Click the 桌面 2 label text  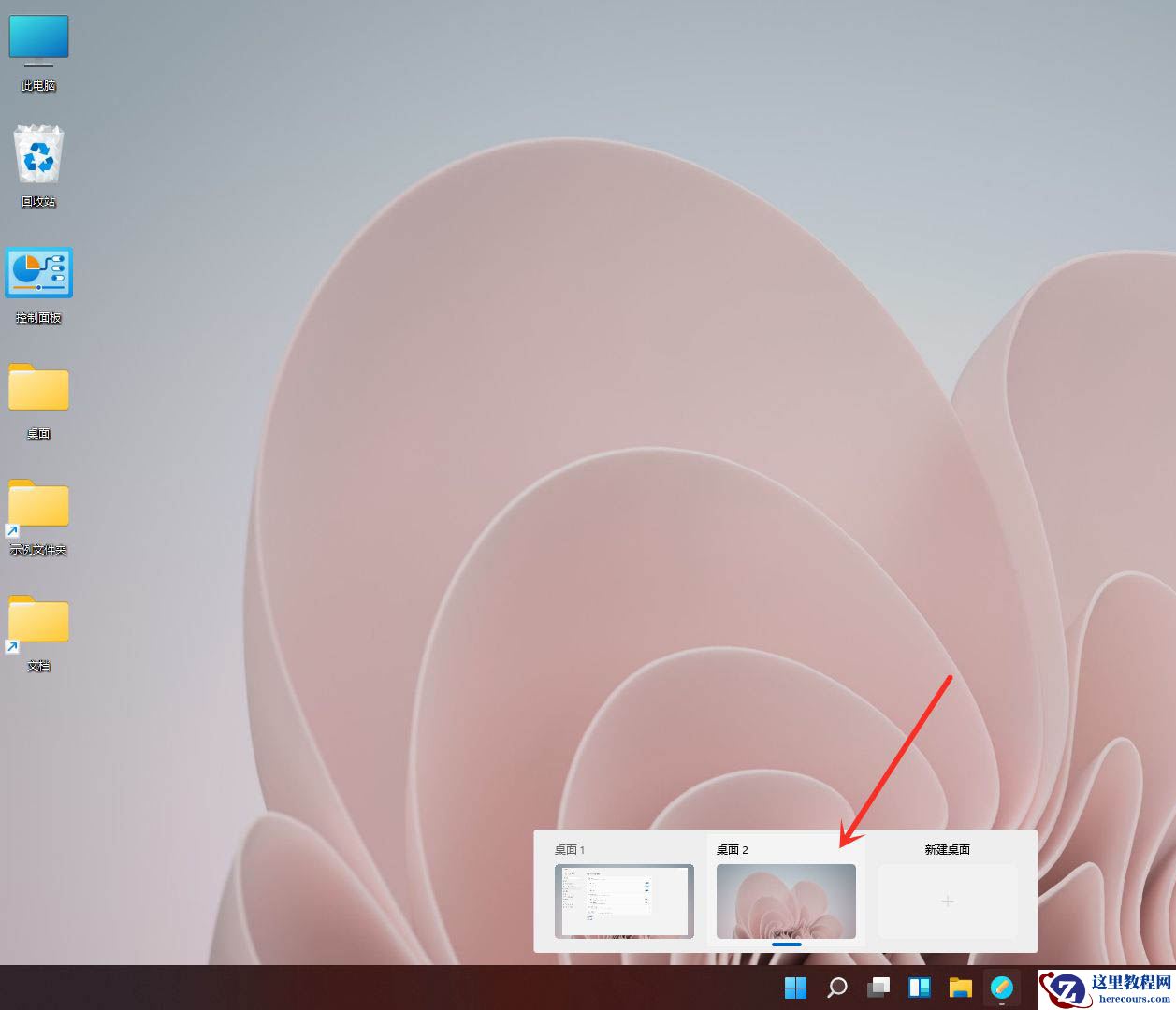[x=732, y=849]
